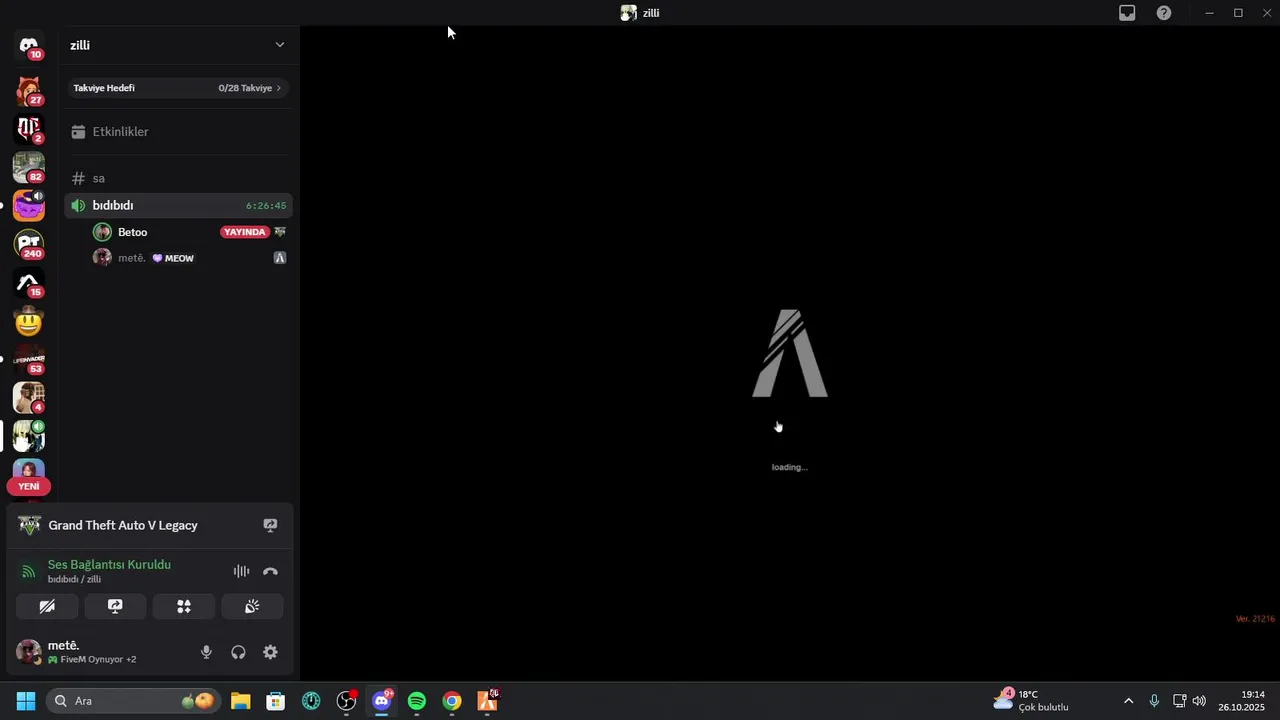Stream Grand Theft Auto V screen icon
This screenshot has height=720, width=1280.
(x=270, y=525)
